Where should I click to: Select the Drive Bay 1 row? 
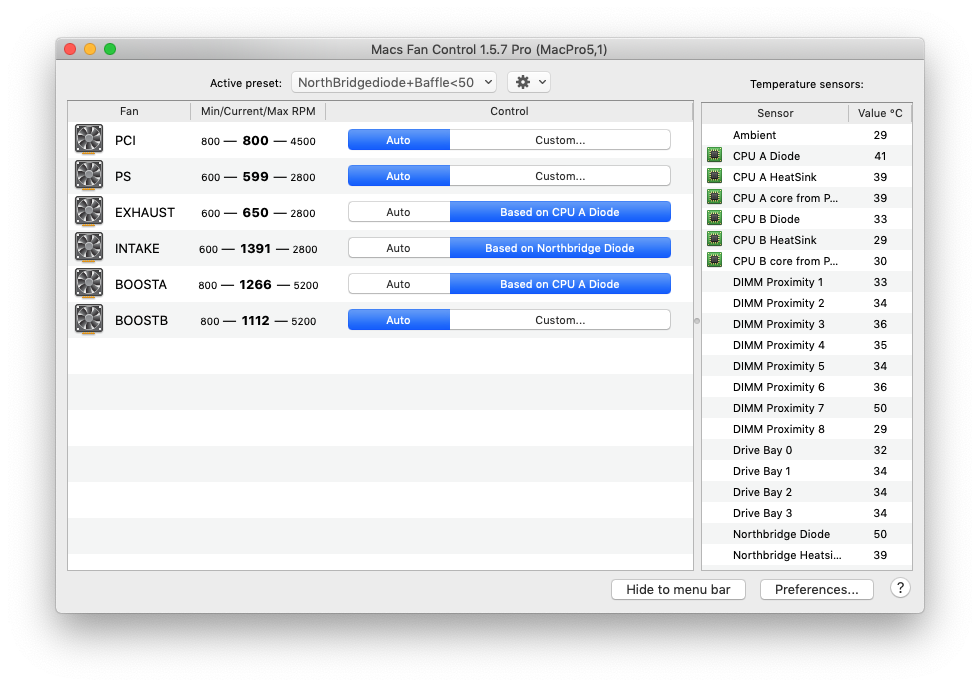click(807, 471)
